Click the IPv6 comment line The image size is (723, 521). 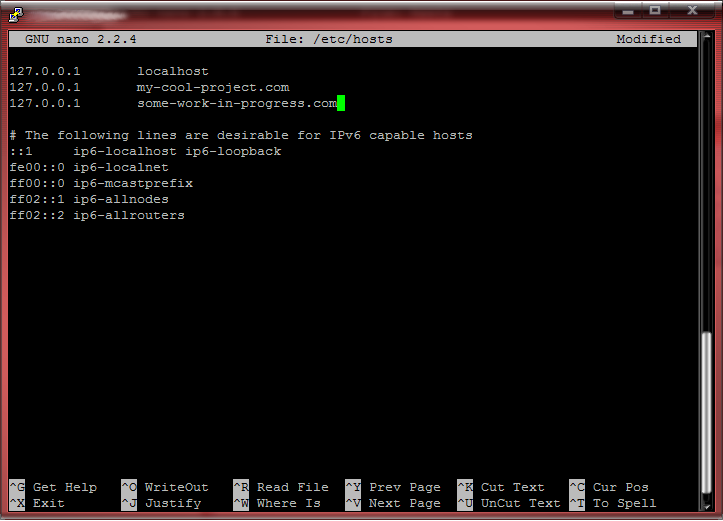(241, 135)
